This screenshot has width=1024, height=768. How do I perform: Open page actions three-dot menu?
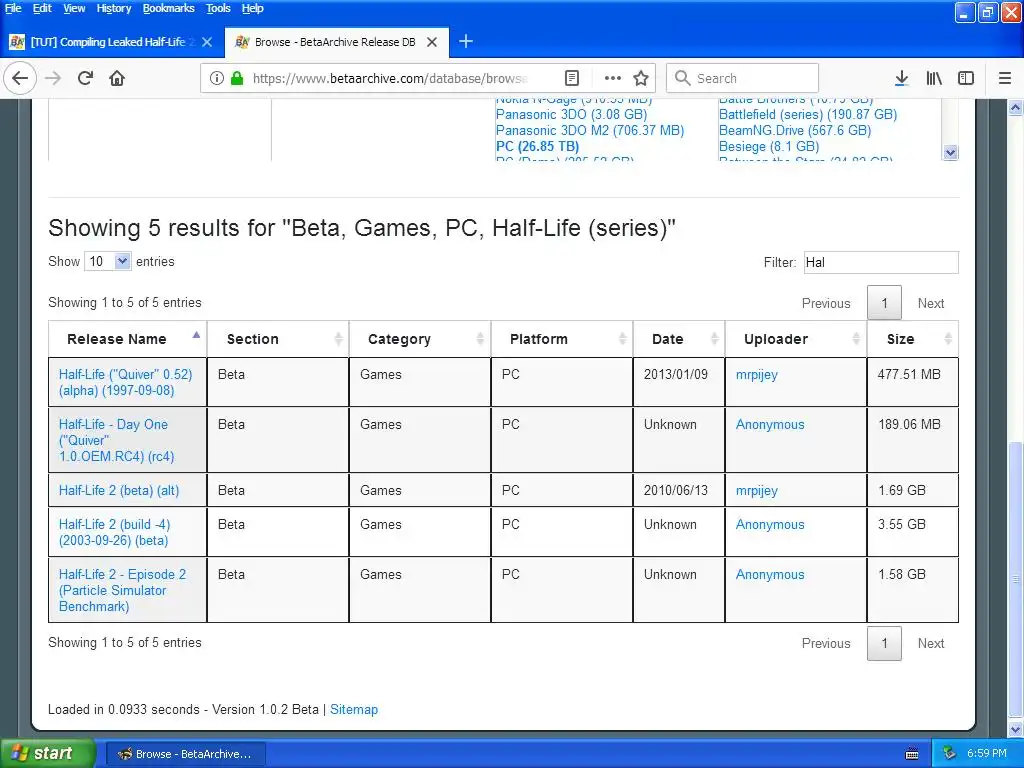point(613,78)
